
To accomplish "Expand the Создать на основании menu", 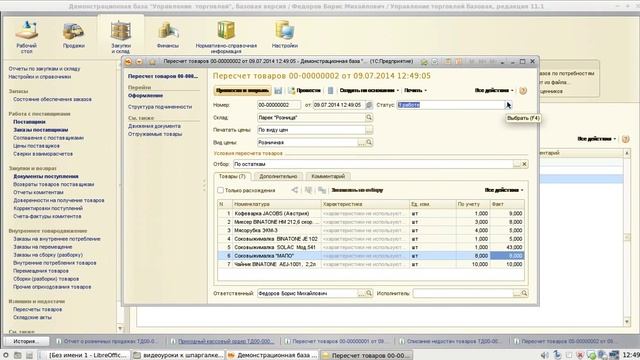I will [369, 90].
